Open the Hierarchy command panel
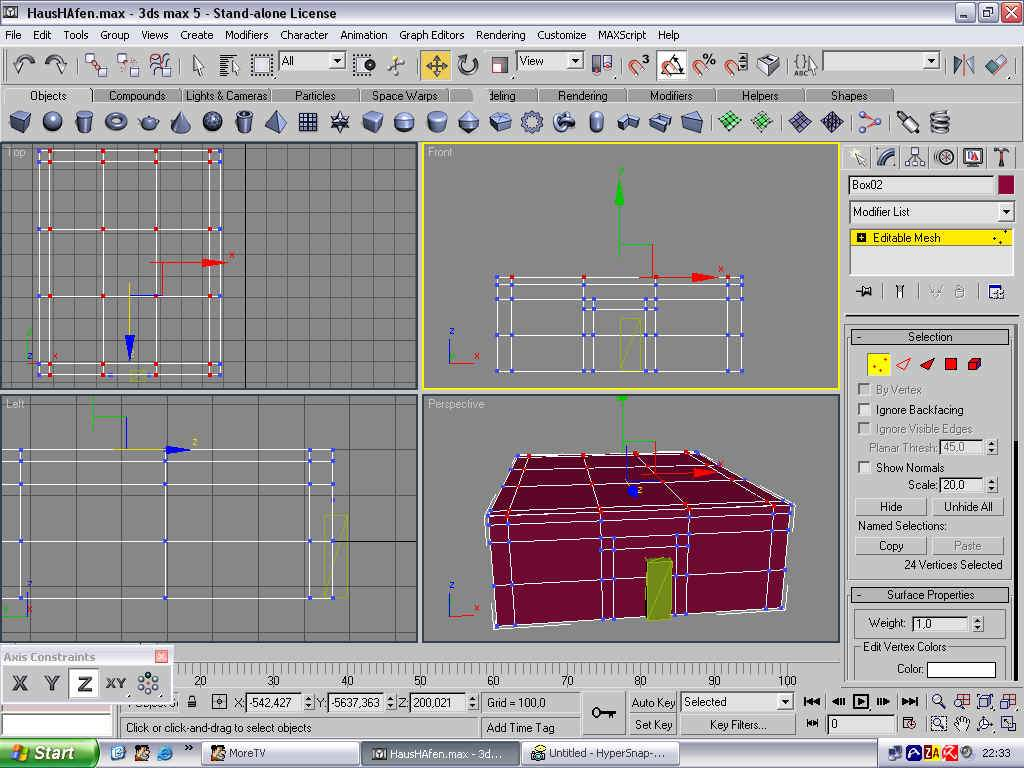 pyautogui.click(x=914, y=157)
